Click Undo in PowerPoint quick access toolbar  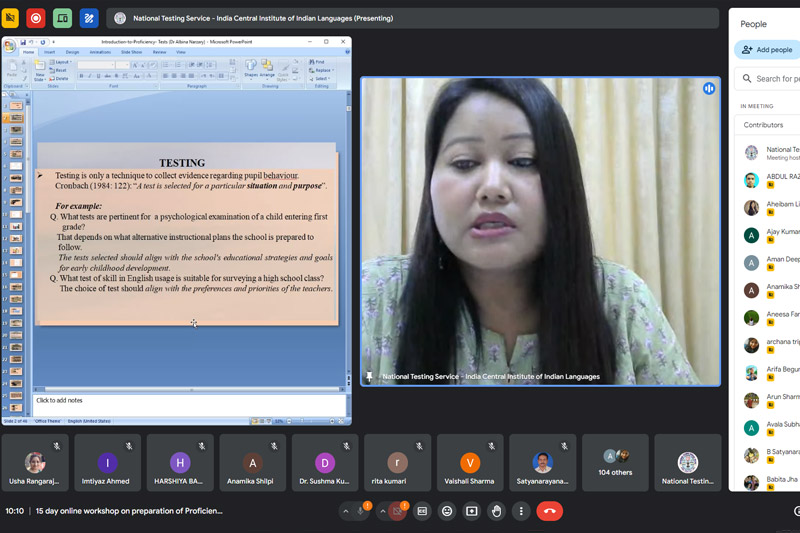[x=31, y=42]
